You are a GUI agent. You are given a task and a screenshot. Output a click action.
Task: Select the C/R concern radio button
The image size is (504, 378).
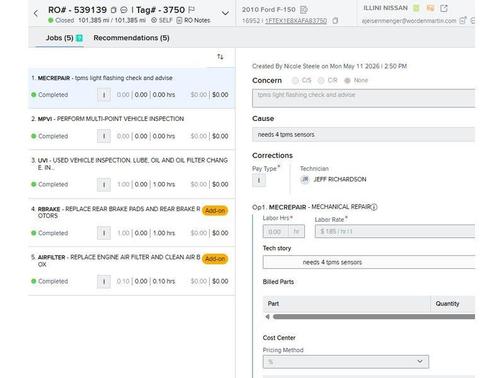[x=321, y=80]
